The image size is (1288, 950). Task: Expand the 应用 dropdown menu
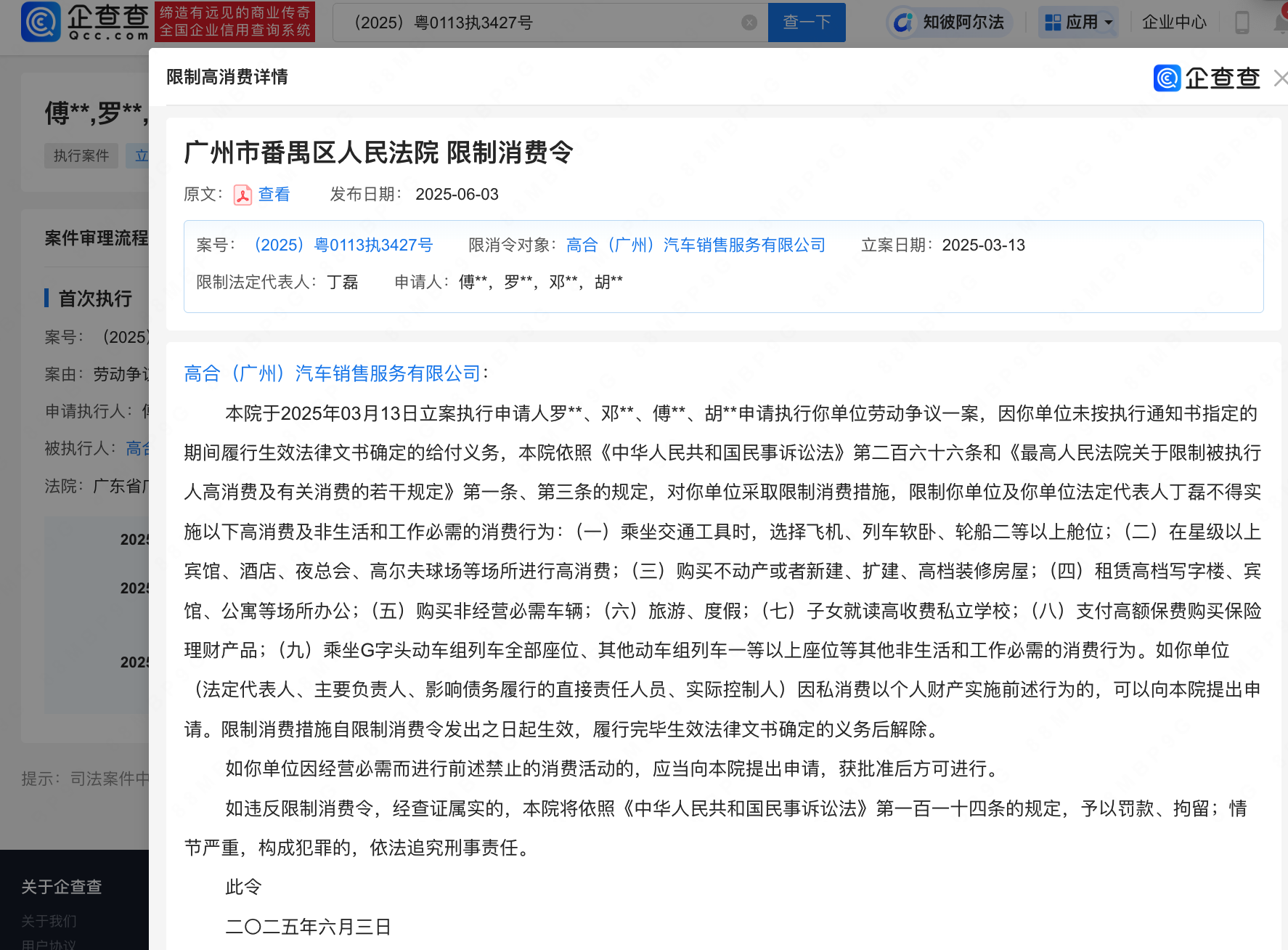(1078, 23)
